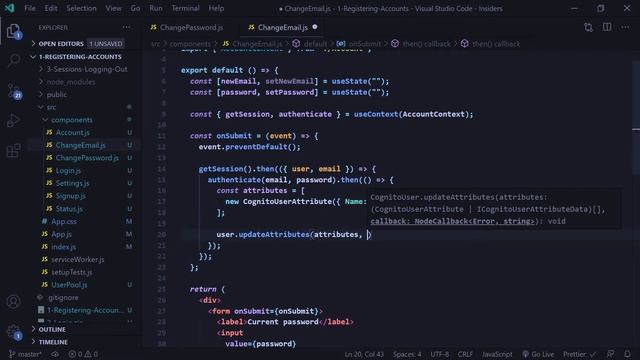Viewport: 640px width, 360px height.
Task: Open Problems panel via errors and warnings count
Action: [x=83, y=354]
